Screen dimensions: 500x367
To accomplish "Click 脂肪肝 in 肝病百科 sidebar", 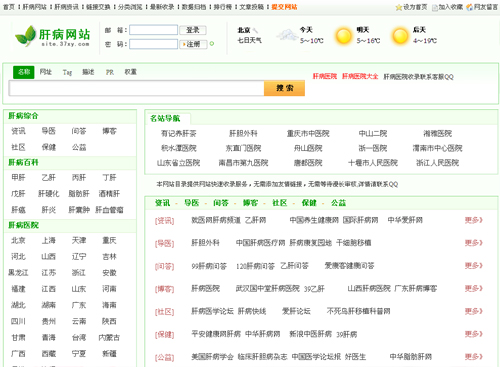I will click(x=79, y=194).
